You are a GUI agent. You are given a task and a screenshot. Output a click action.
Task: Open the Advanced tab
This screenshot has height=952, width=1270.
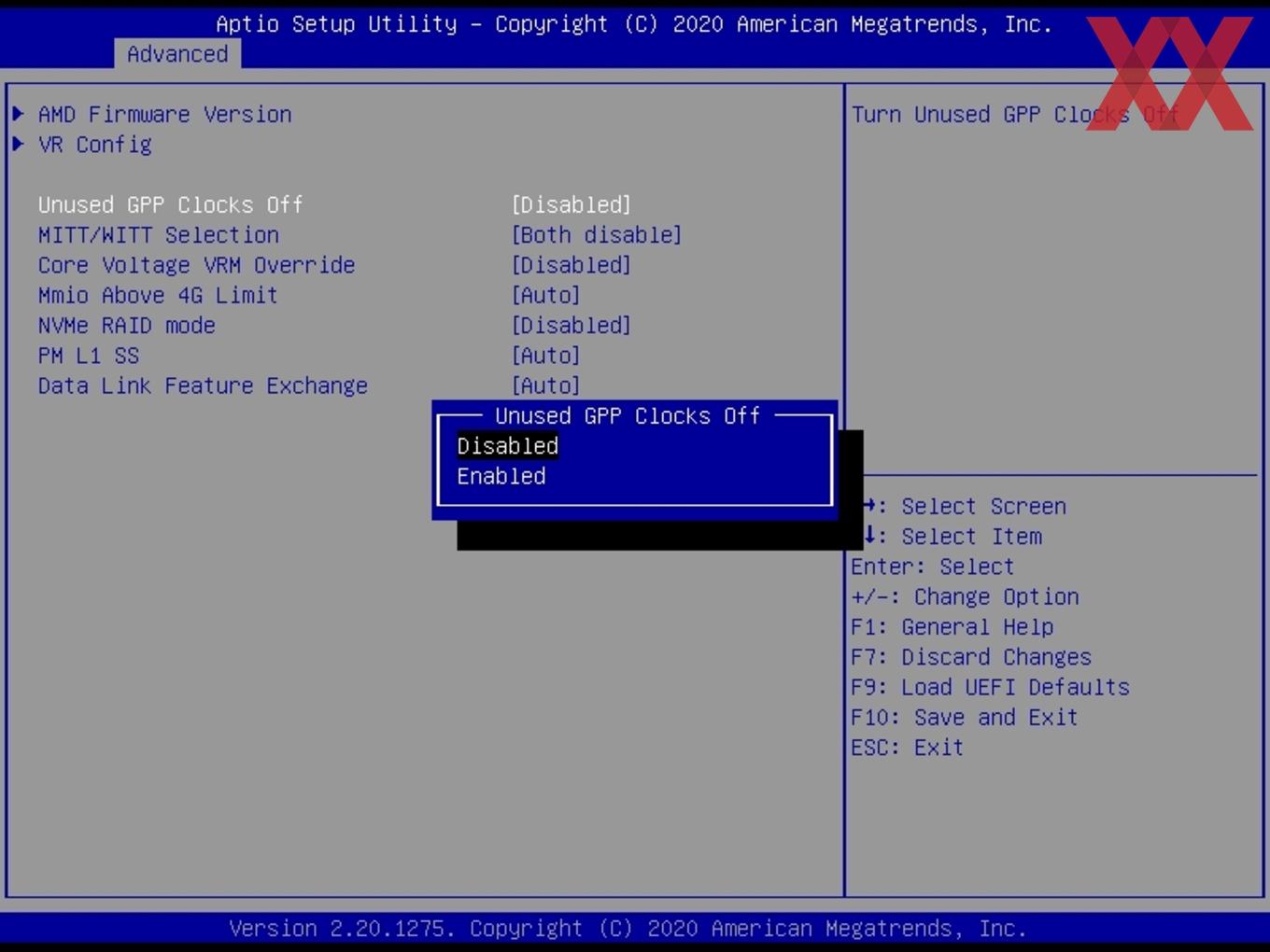click(177, 54)
